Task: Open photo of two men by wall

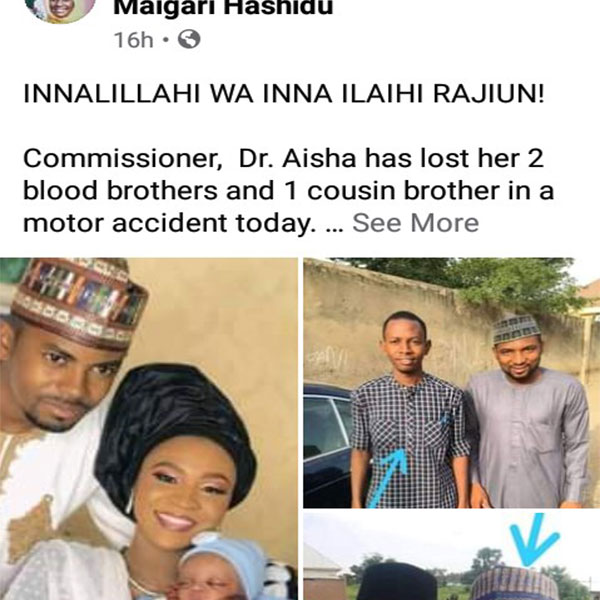Action: click(x=452, y=383)
